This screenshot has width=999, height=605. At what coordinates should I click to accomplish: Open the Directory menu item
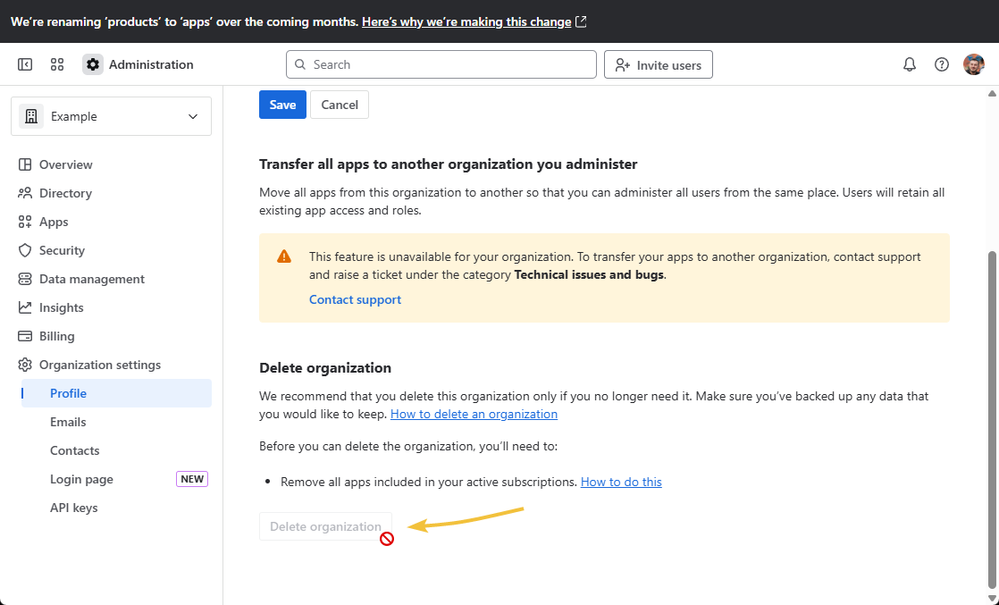(x=65, y=193)
